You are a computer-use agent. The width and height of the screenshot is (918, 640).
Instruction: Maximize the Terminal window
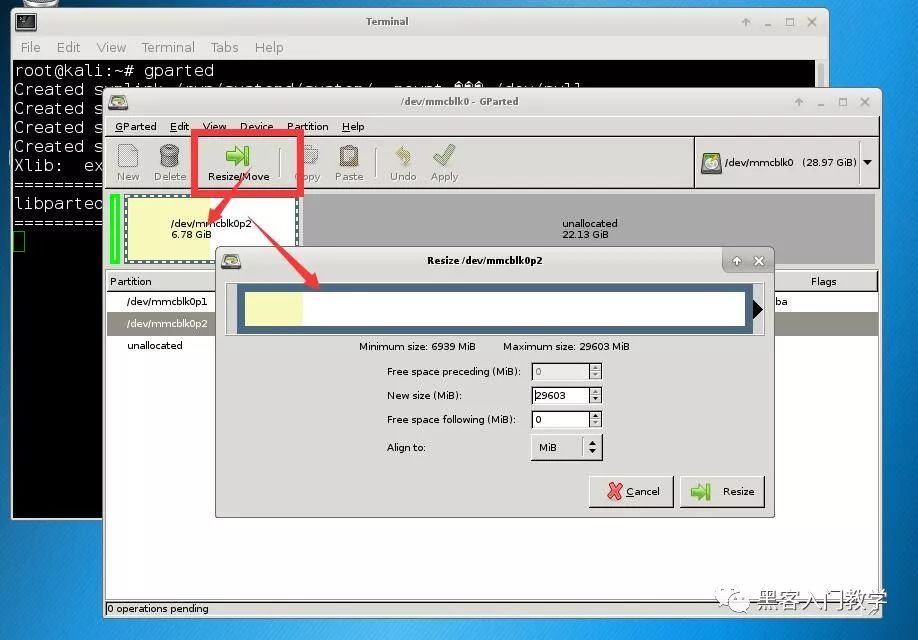(790, 22)
